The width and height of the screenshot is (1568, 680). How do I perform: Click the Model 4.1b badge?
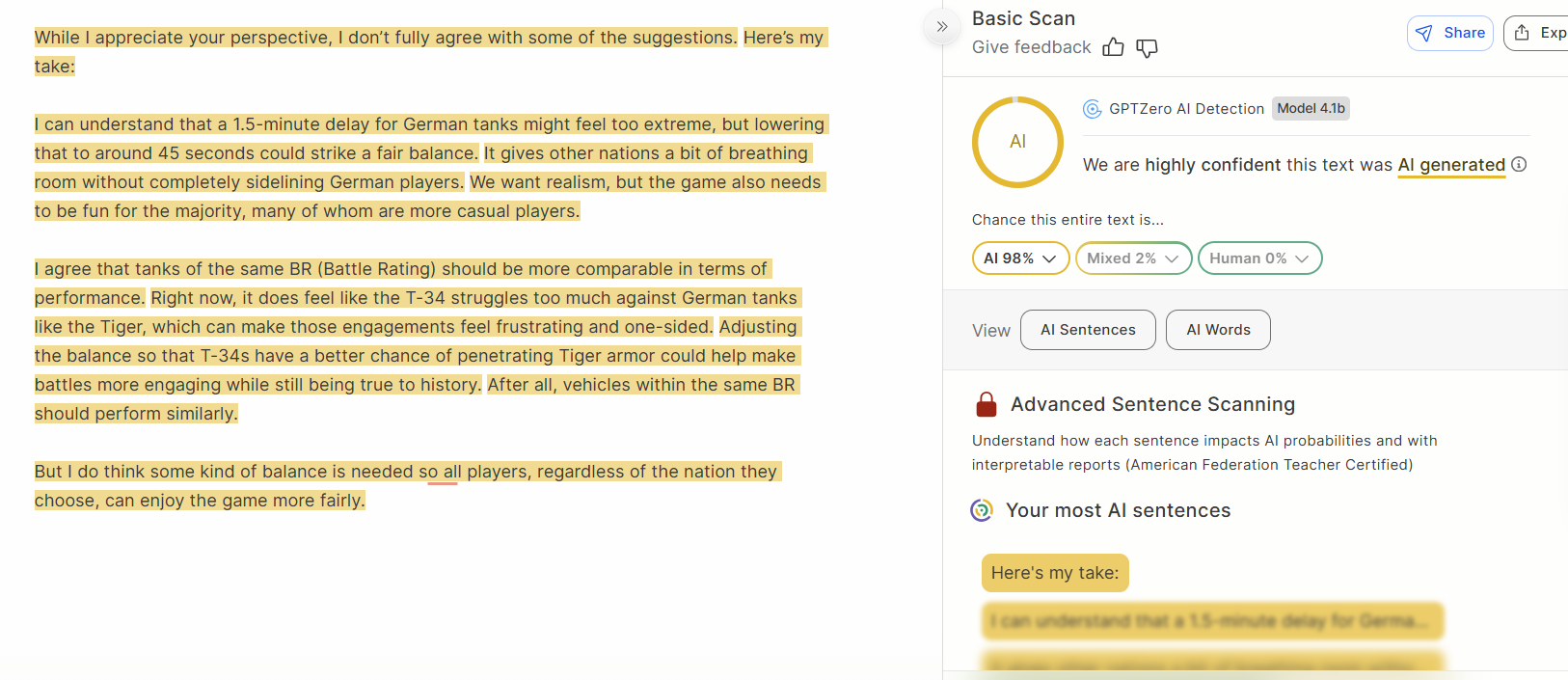pos(1311,108)
